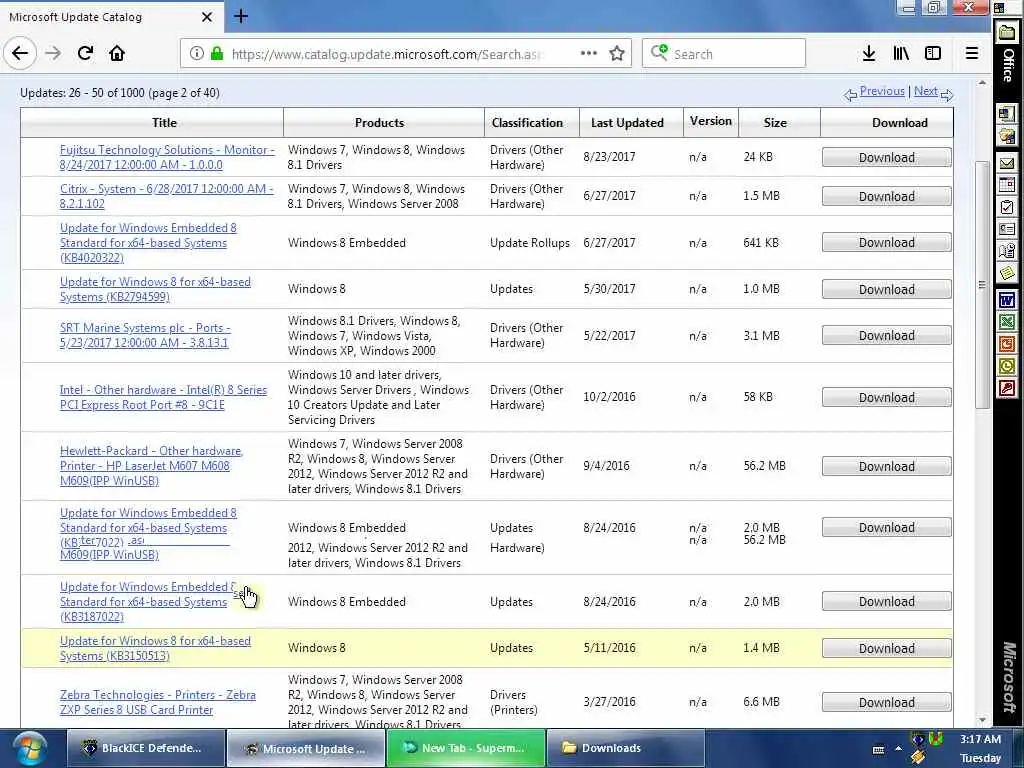
Task: Click the contact card icon on Office bar
Action: pos(1007,229)
